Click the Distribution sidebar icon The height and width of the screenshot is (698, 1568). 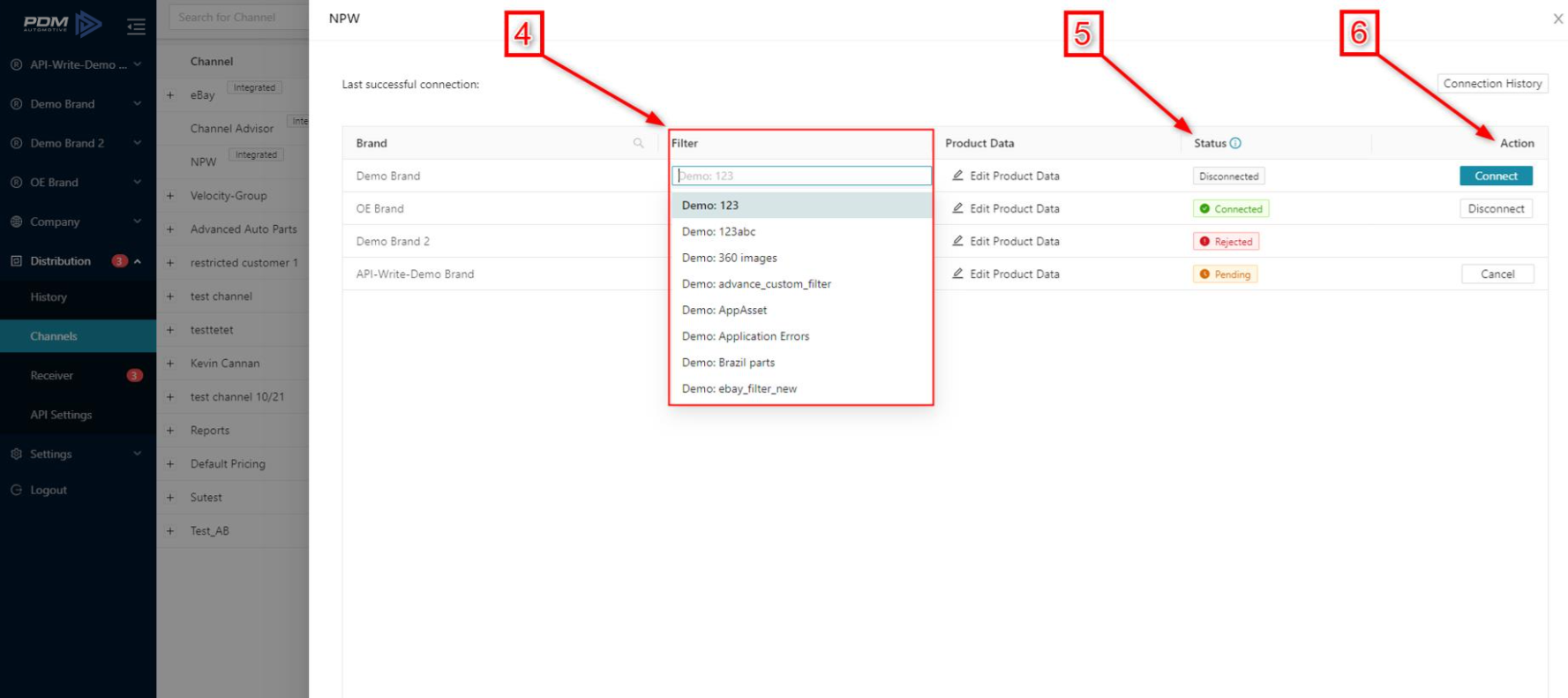(x=16, y=261)
